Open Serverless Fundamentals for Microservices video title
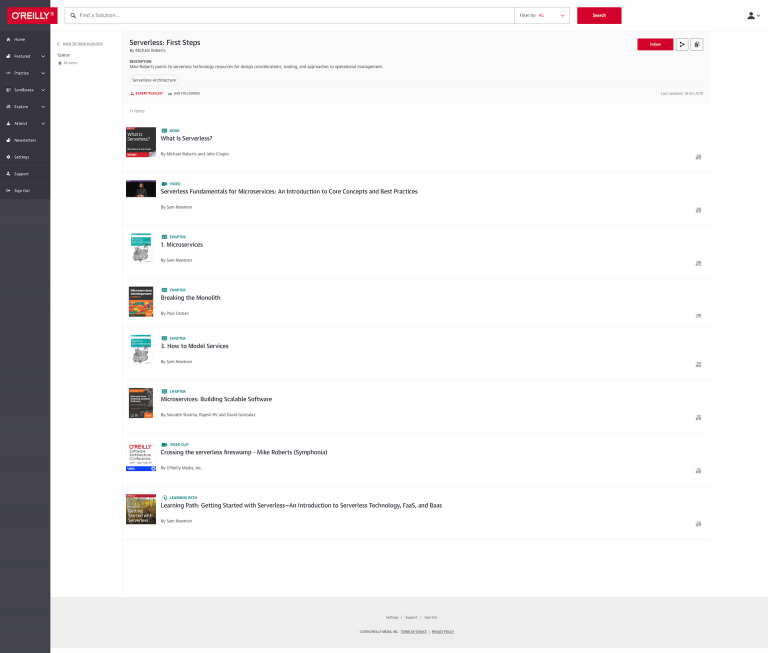The height and width of the screenshot is (653, 768). tap(289, 192)
